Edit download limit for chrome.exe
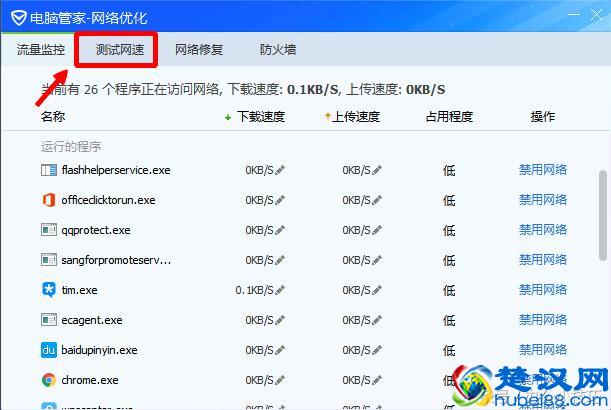Image resolution: width=611 pixels, height=410 pixels. (280, 380)
